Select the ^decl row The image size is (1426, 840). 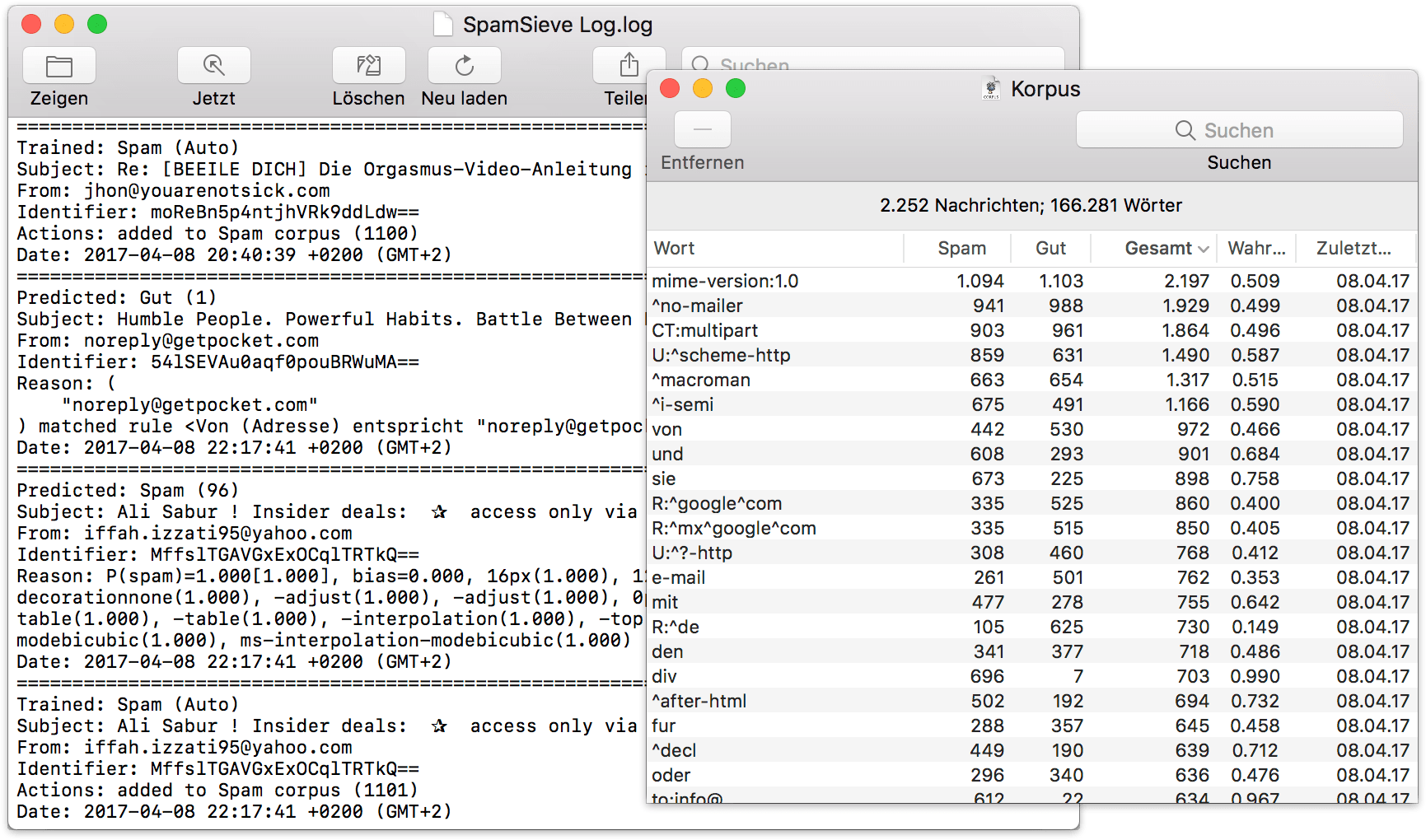click(1031, 750)
